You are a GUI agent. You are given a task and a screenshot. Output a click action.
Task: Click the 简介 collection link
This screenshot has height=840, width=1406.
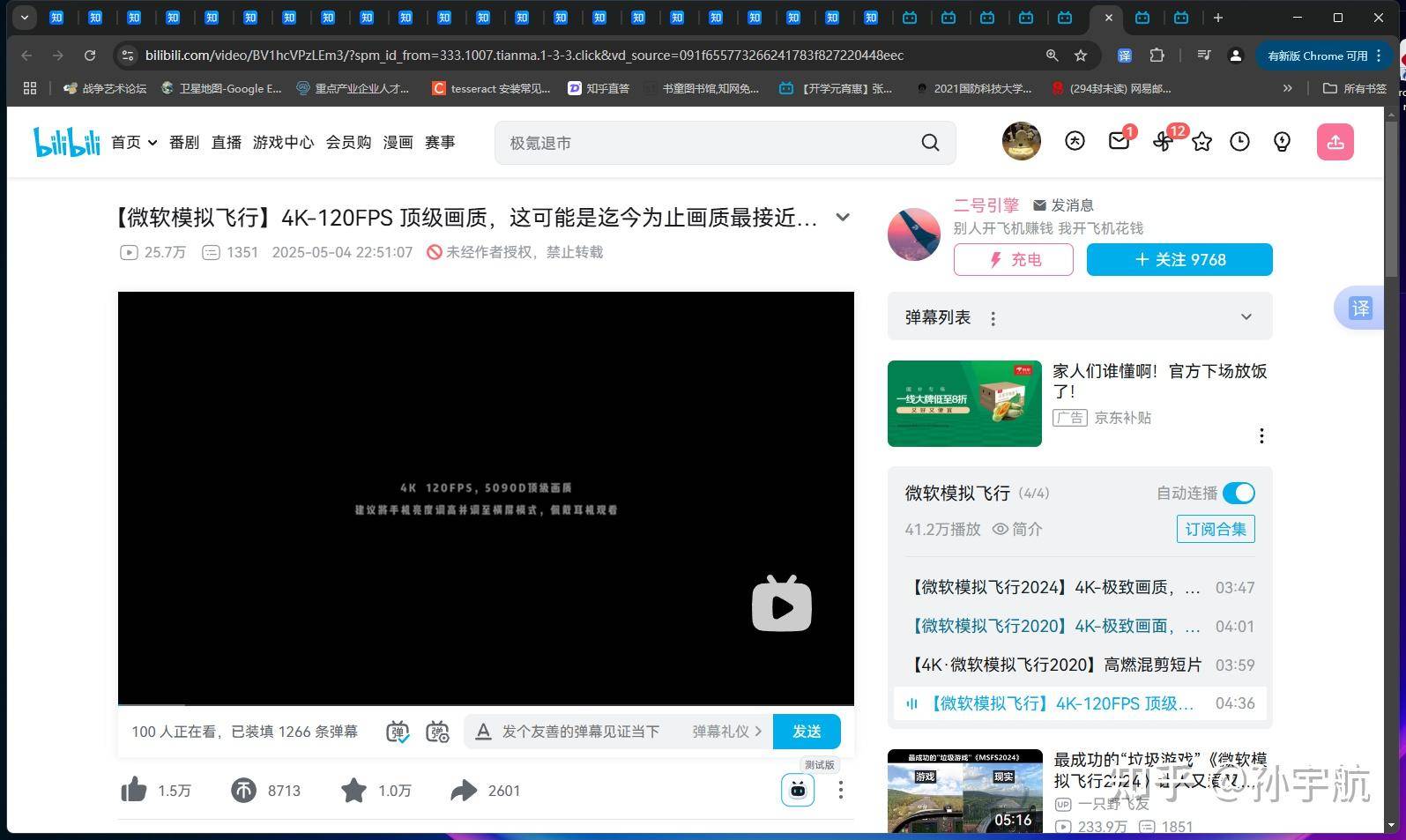[x=1017, y=529]
